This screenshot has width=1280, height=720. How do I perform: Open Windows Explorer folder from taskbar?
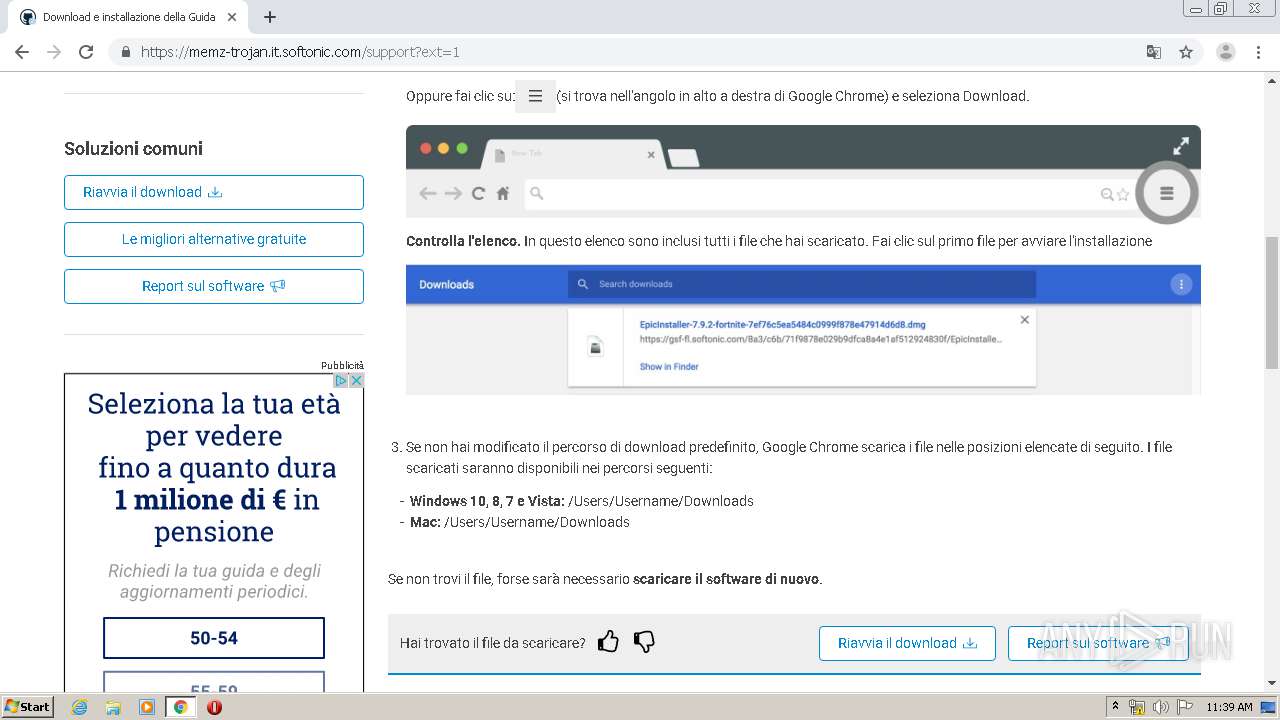pyautogui.click(x=113, y=707)
